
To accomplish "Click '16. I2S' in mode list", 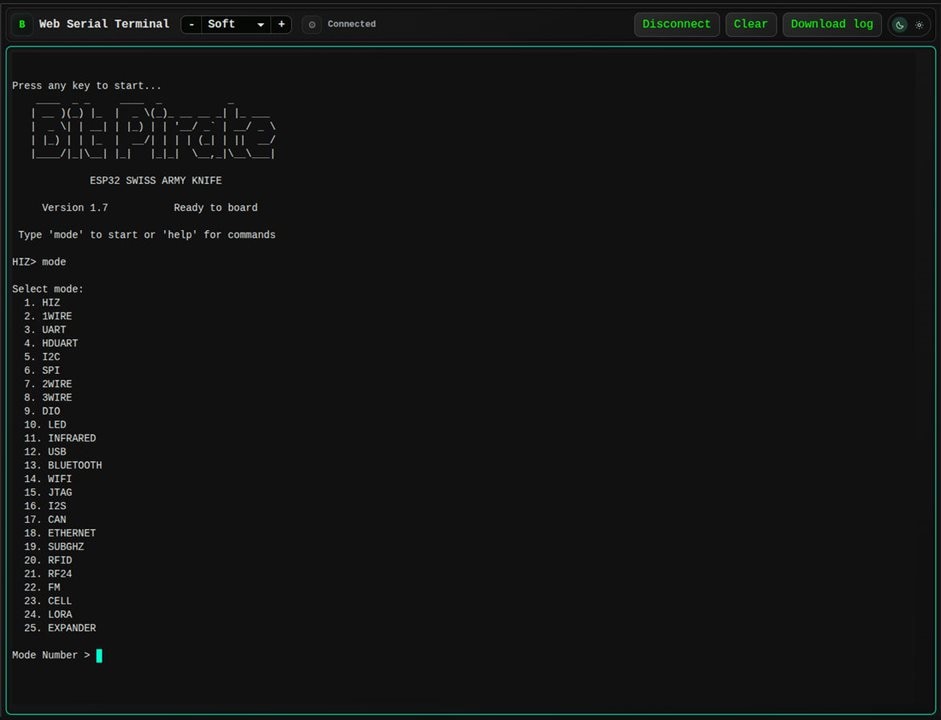I will coord(45,506).
